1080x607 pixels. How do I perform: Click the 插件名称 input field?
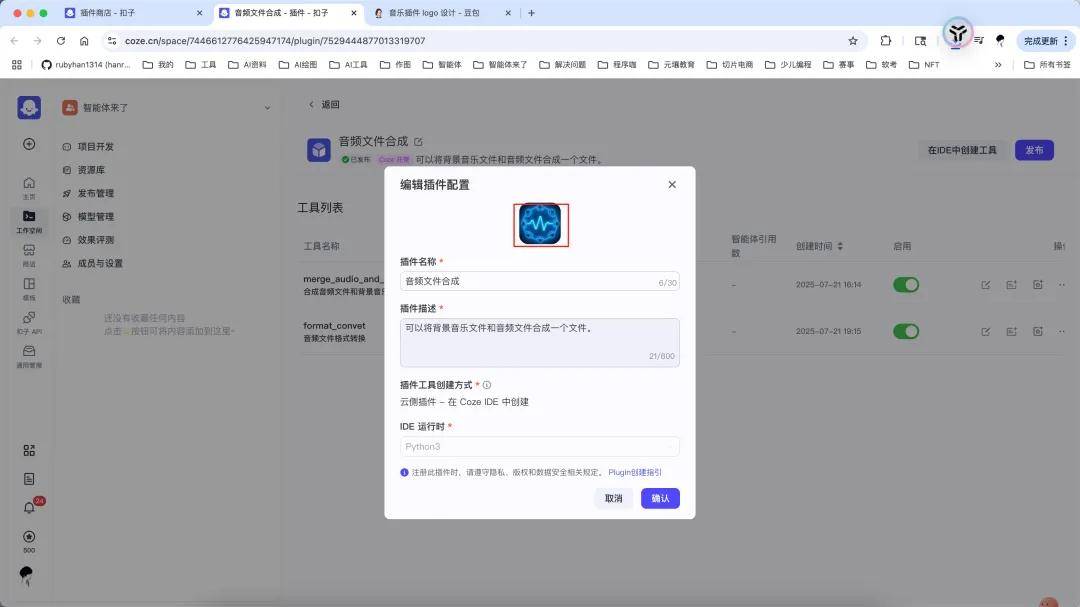tap(530, 282)
